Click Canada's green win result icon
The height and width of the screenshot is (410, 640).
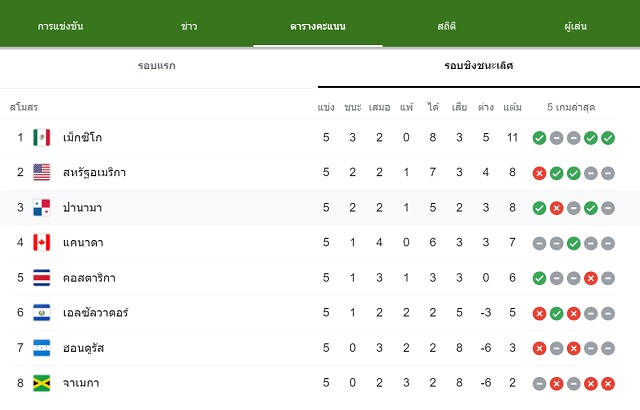573,244
